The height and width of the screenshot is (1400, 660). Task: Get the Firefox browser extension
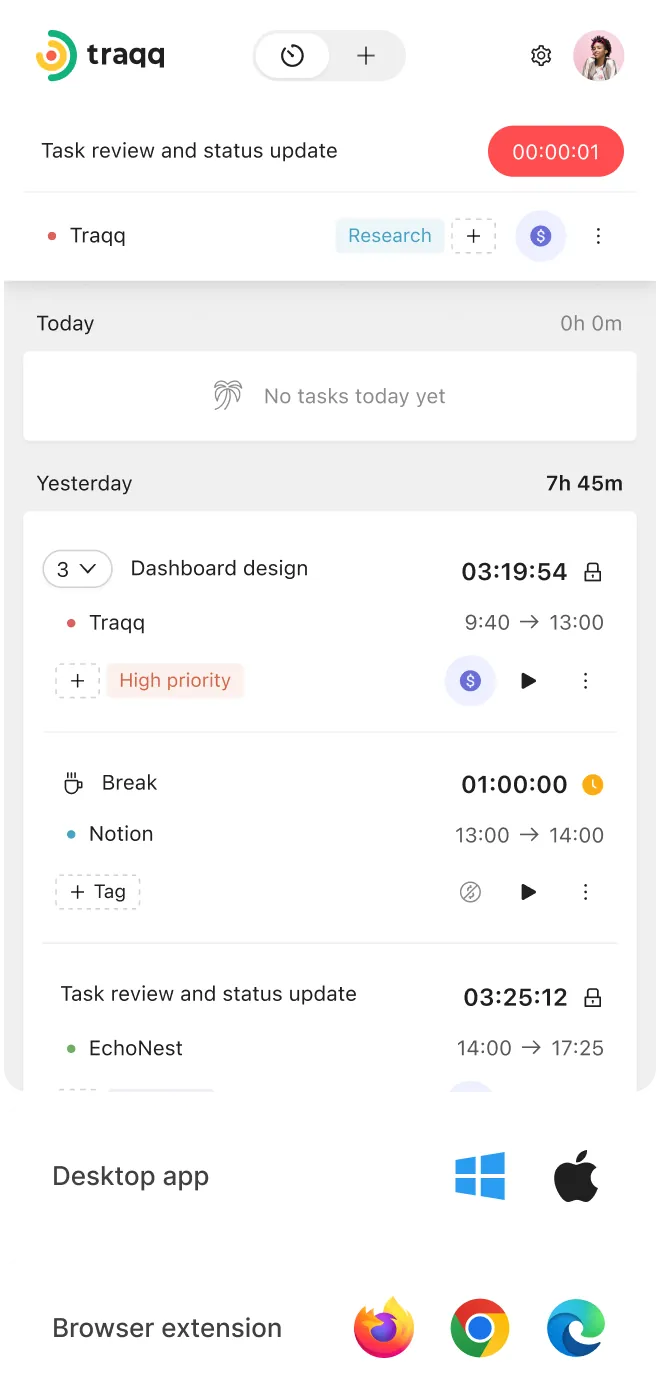pos(384,1328)
